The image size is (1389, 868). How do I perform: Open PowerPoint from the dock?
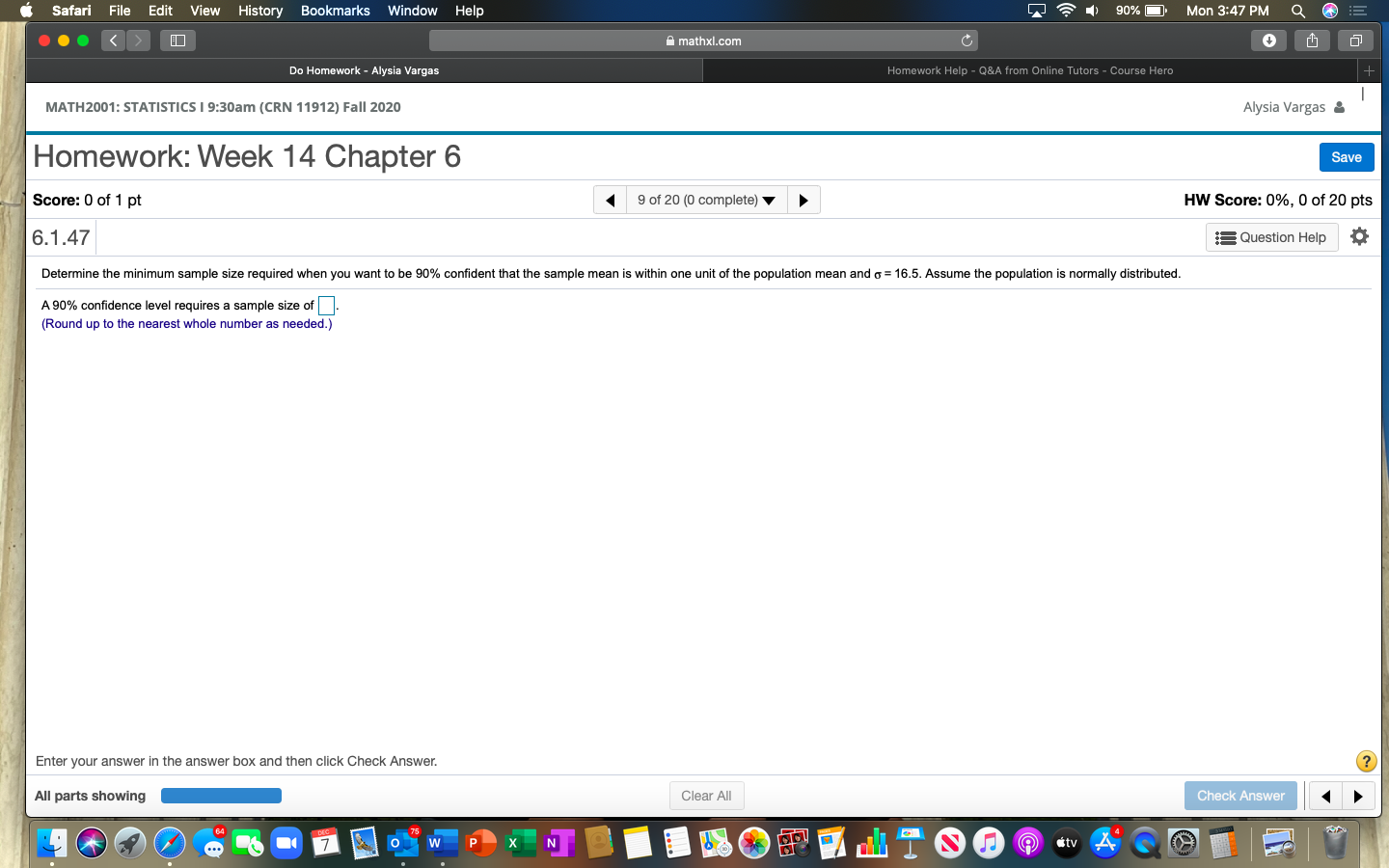coord(480,843)
